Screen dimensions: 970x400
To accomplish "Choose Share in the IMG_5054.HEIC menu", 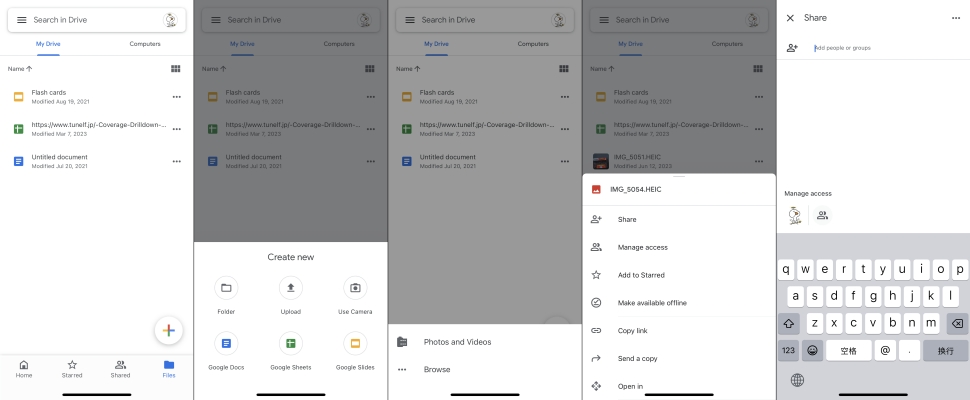I will pyautogui.click(x=679, y=219).
